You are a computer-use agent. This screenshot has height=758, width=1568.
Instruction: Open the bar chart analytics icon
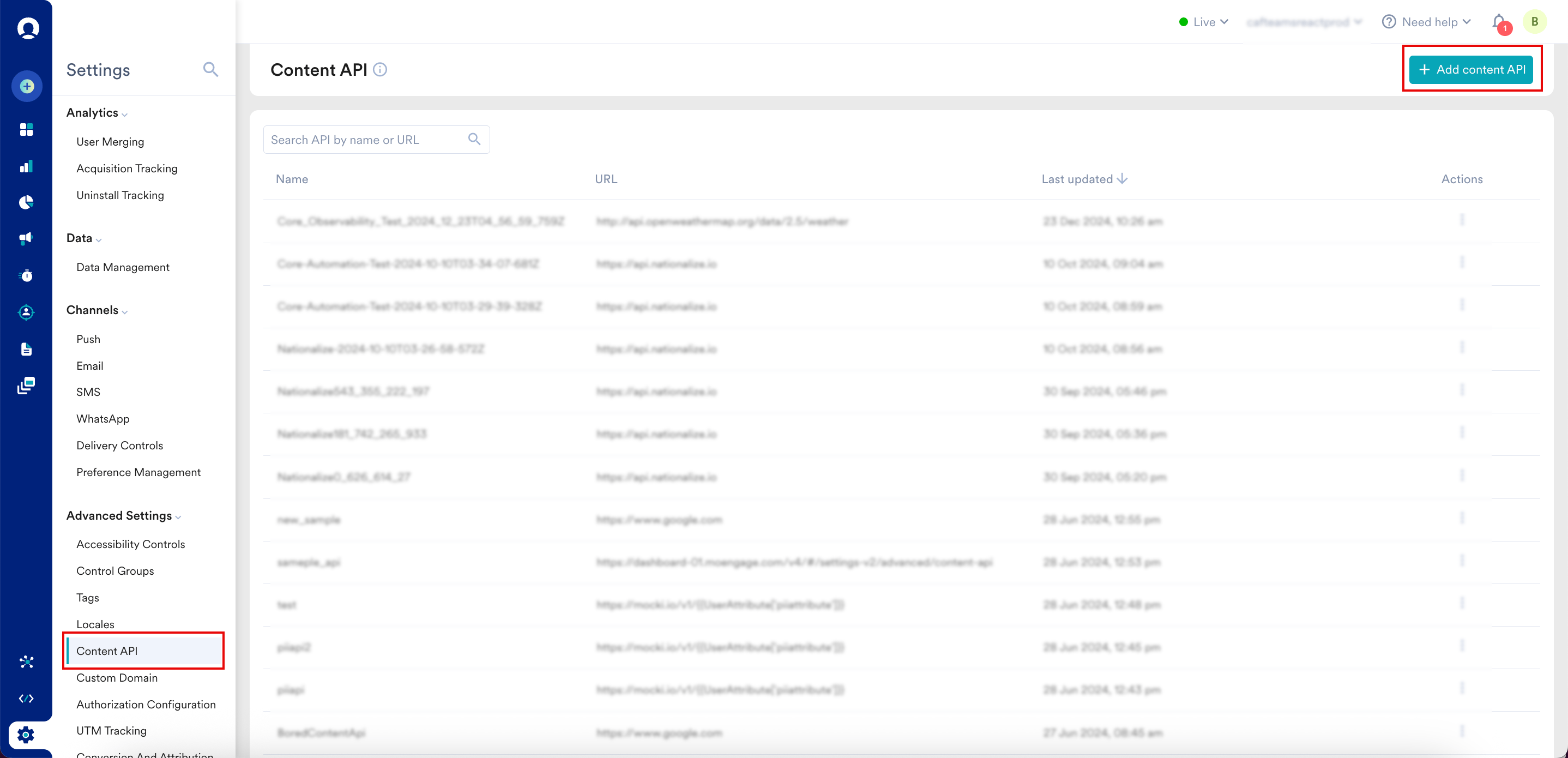pyautogui.click(x=26, y=166)
